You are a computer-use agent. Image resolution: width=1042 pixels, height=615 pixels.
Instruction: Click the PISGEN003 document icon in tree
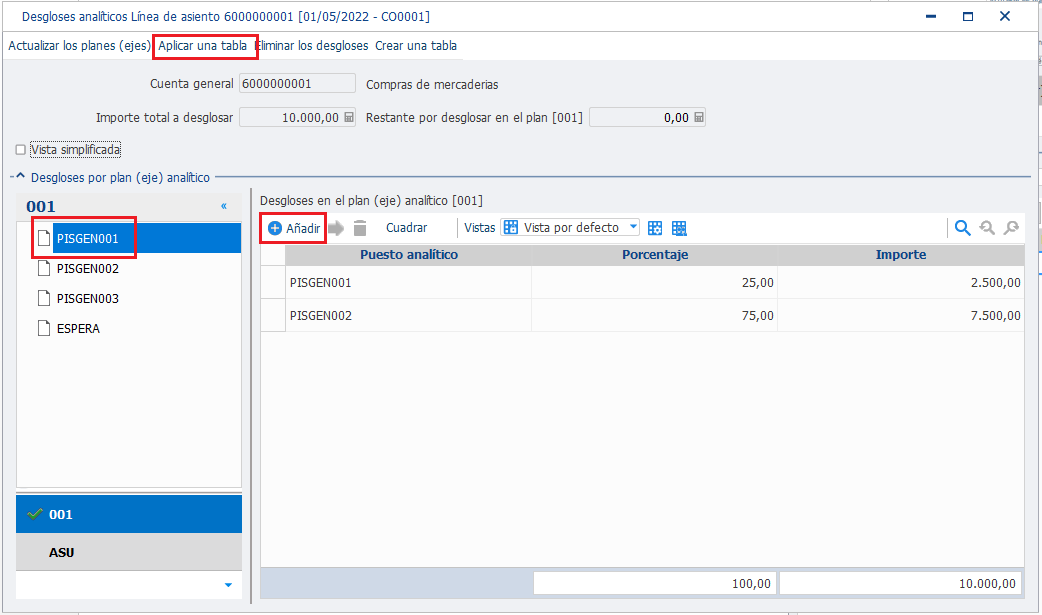point(44,298)
